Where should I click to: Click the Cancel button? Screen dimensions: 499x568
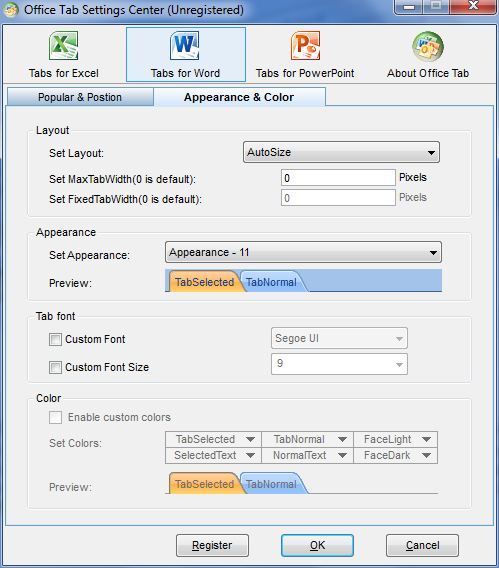(422, 545)
